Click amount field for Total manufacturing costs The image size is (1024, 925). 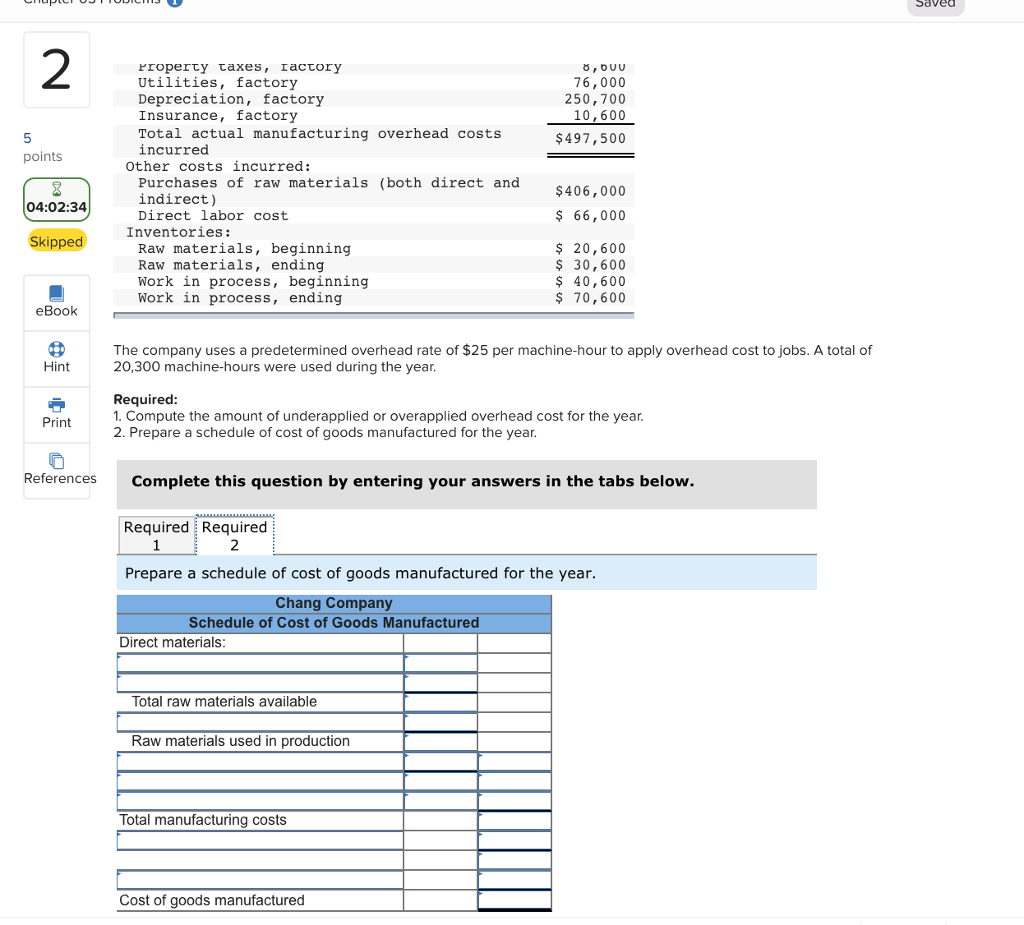514,820
